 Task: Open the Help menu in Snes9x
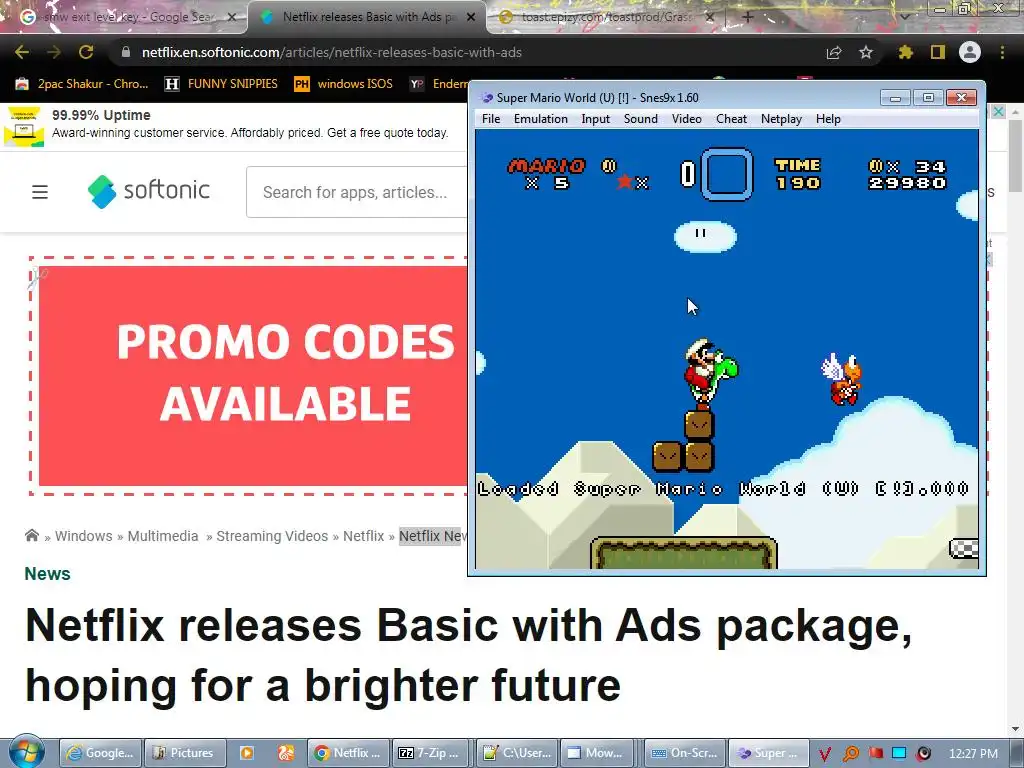(828, 119)
